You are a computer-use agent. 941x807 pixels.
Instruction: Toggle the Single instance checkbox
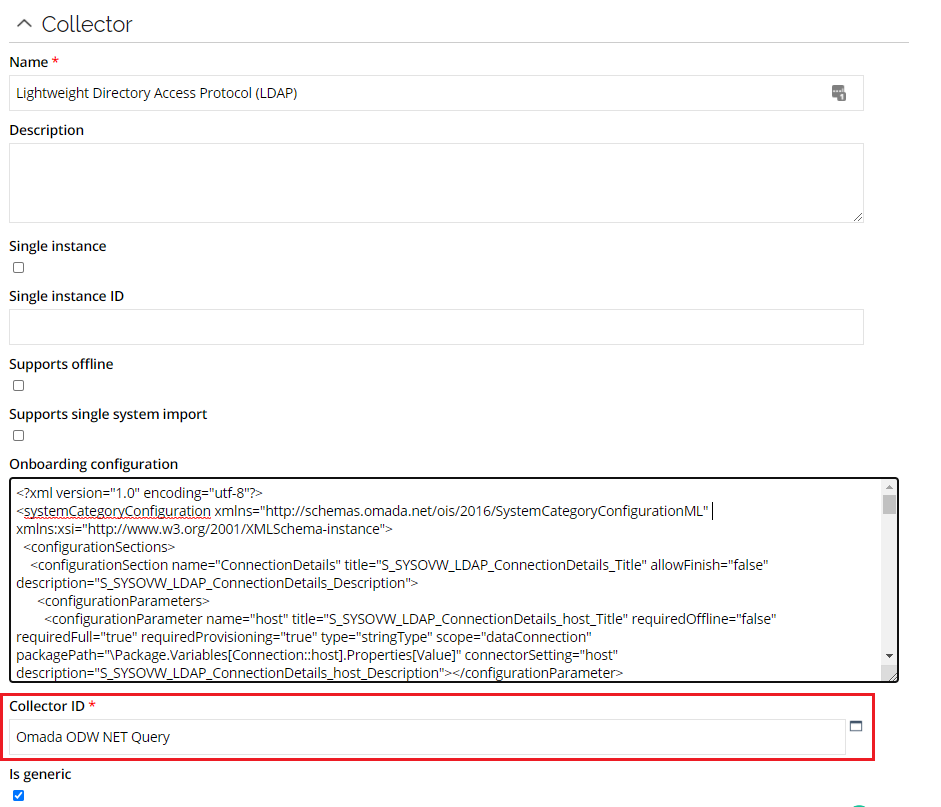click(x=19, y=268)
